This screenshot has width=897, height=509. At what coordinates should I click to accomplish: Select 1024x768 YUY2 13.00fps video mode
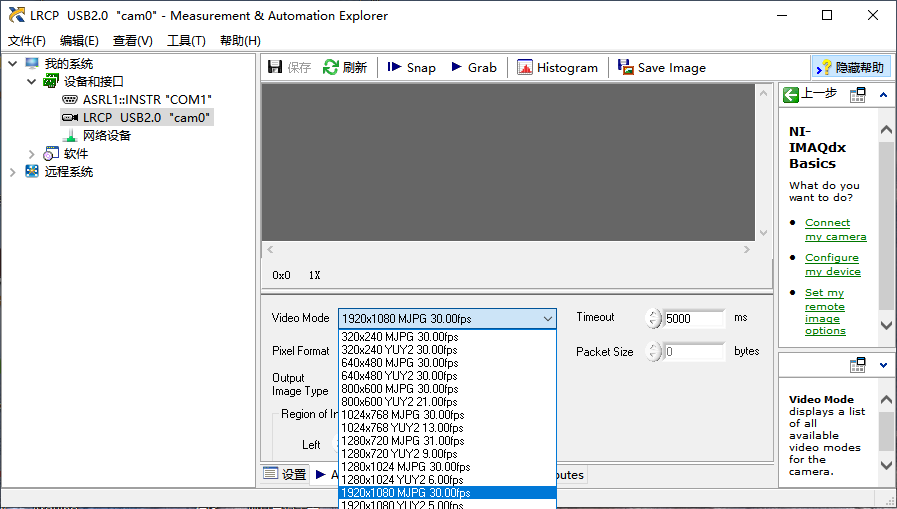click(x=447, y=428)
